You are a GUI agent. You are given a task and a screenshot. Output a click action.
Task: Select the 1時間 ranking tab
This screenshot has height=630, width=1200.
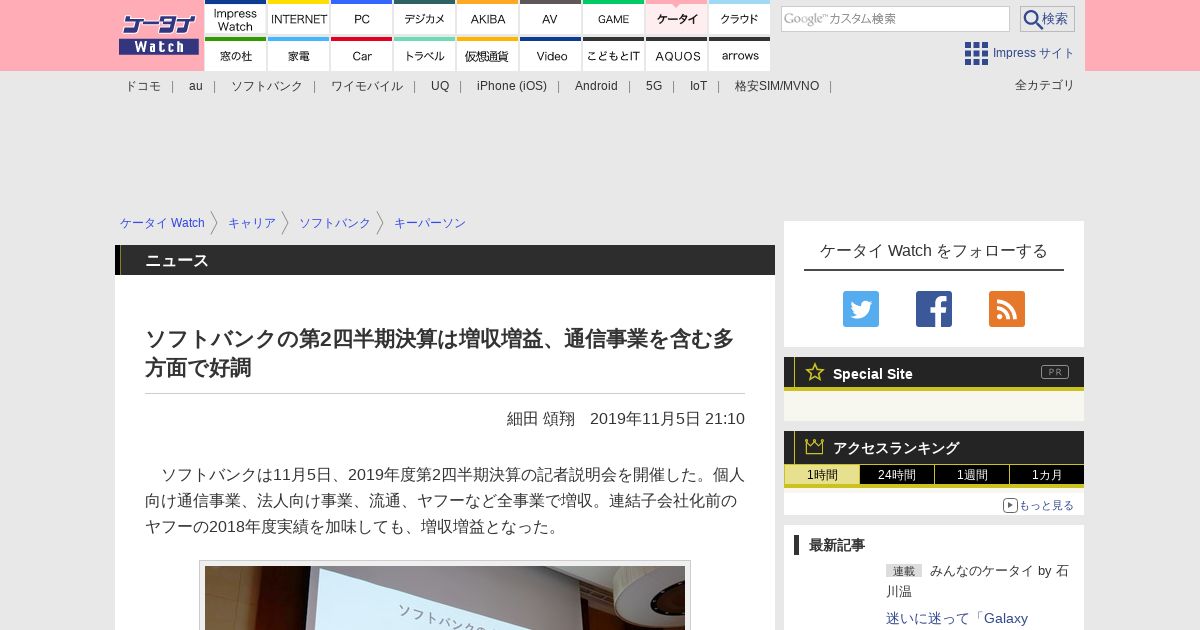822,475
